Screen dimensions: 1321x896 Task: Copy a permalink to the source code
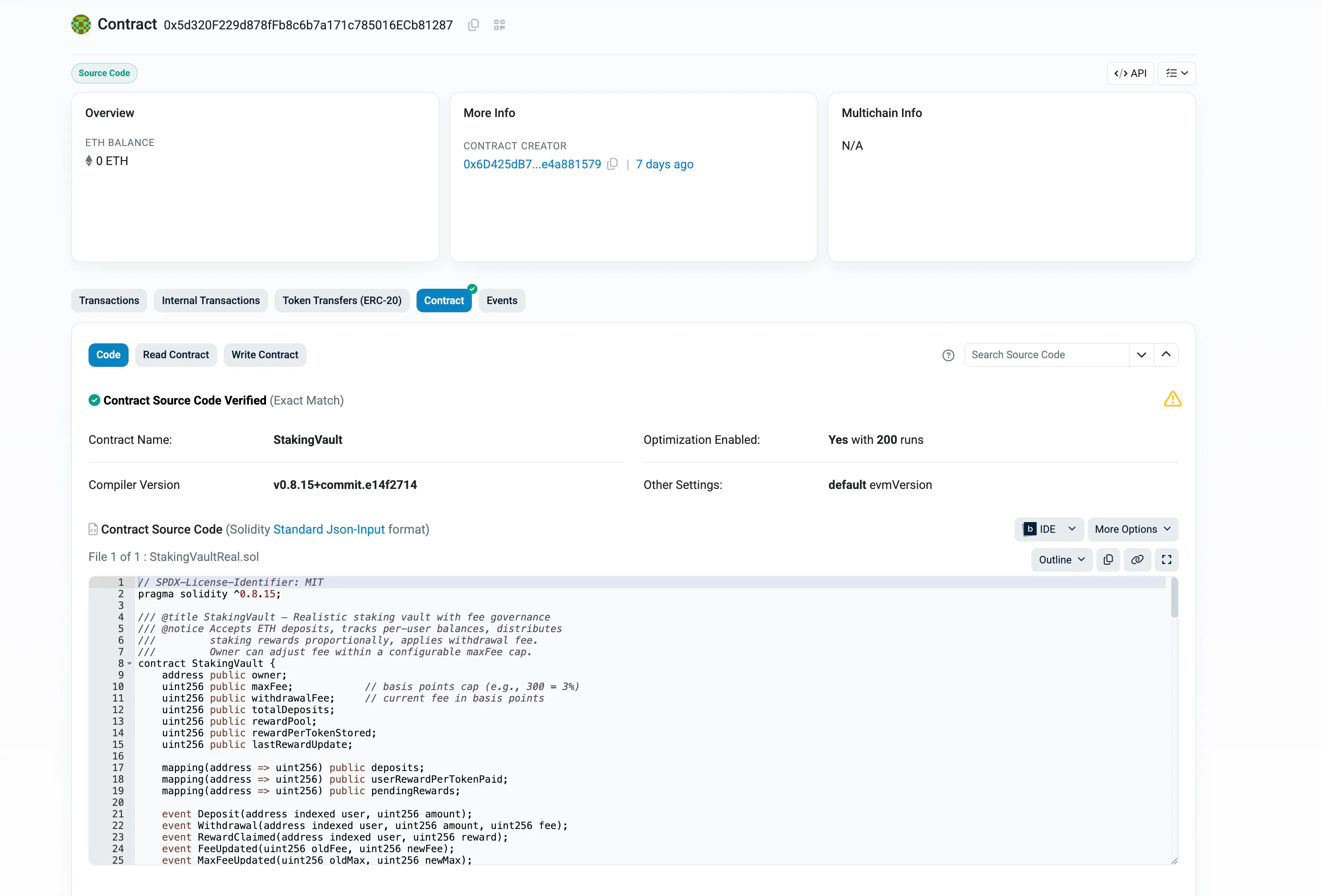pyautogui.click(x=1137, y=559)
